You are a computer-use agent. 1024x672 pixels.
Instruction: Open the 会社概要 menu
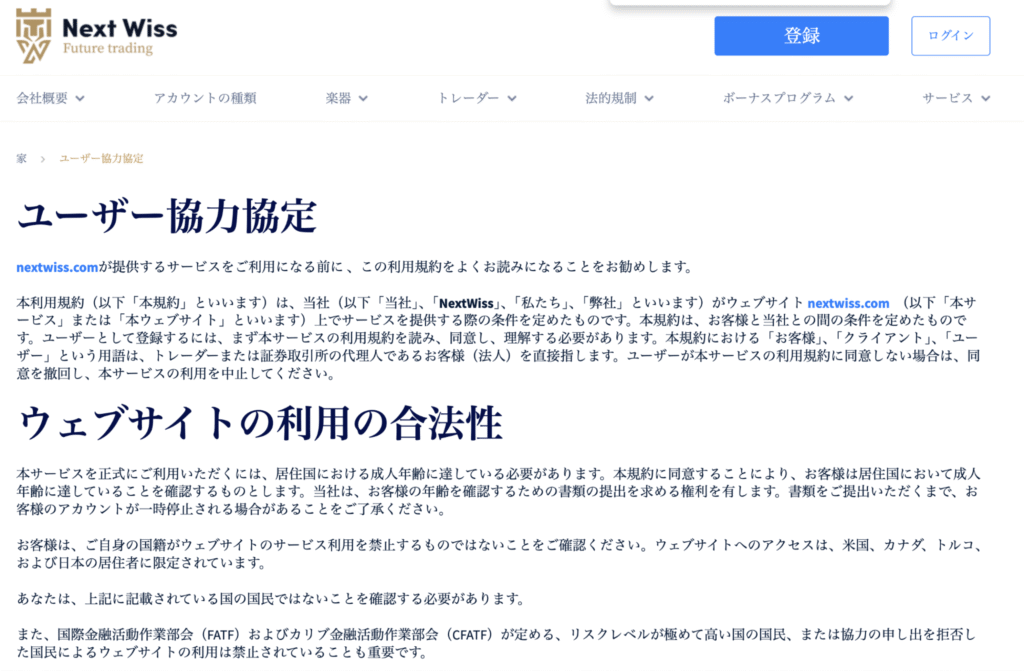[42, 98]
